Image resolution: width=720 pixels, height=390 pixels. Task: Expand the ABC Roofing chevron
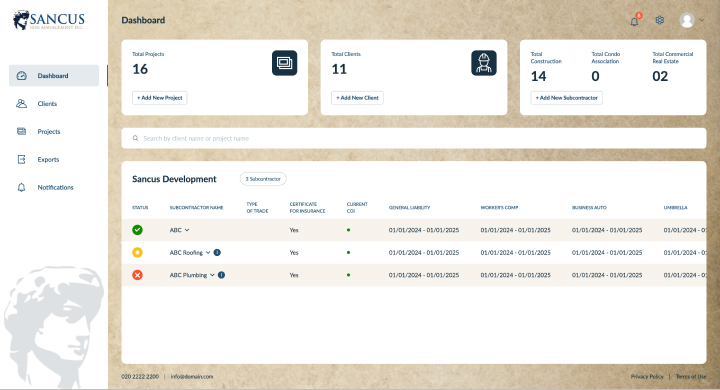208,253
